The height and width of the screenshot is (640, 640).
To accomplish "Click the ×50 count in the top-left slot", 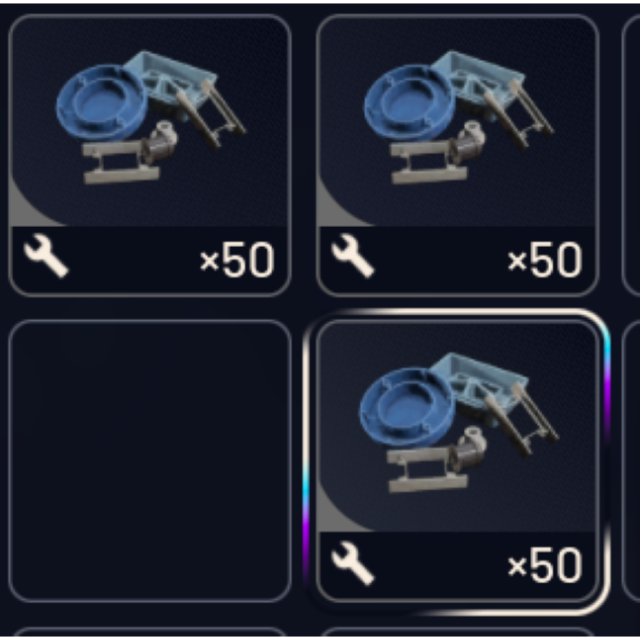I will click(x=237, y=260).
